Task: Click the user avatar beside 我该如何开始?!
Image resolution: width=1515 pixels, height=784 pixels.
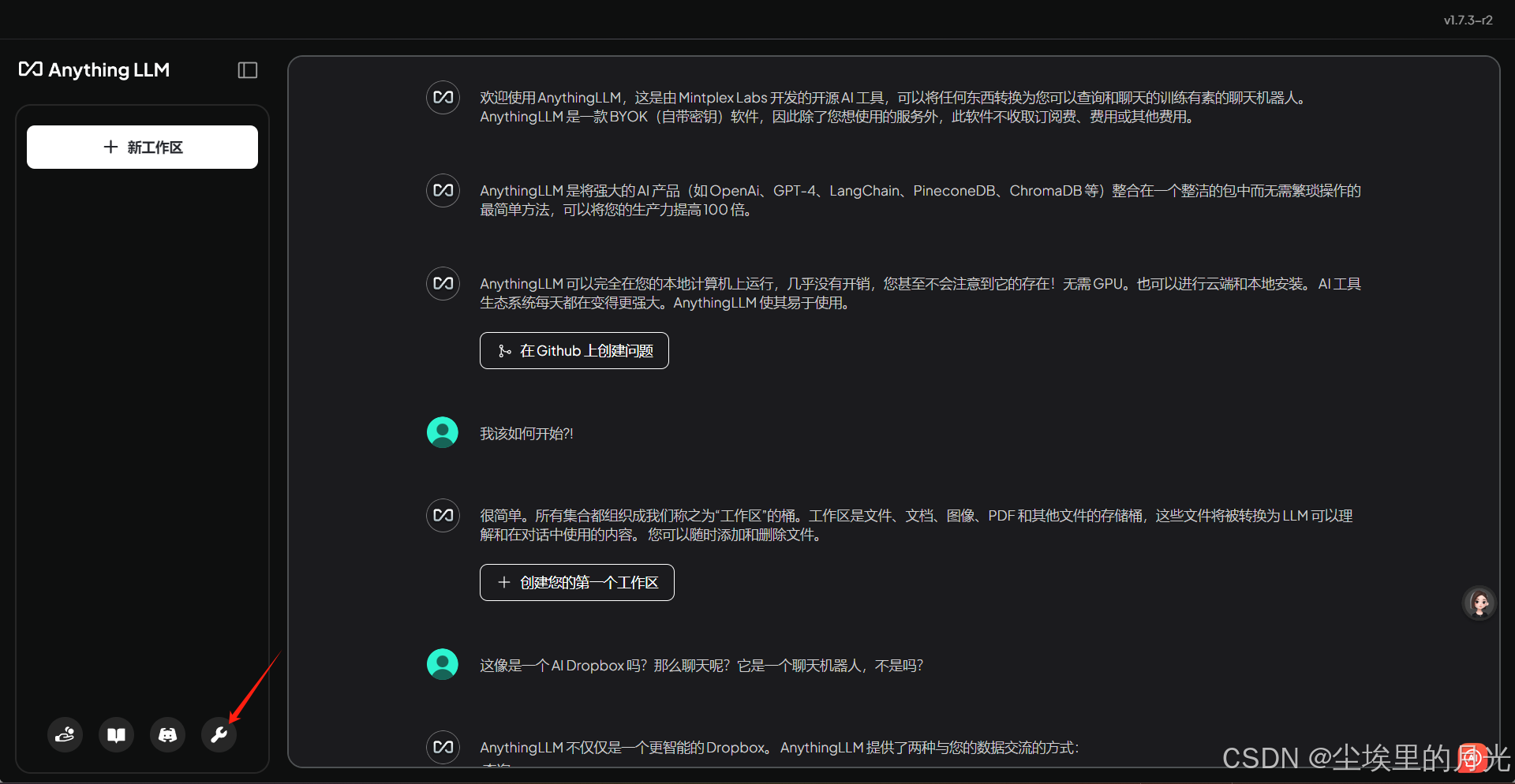Action: 443,432
